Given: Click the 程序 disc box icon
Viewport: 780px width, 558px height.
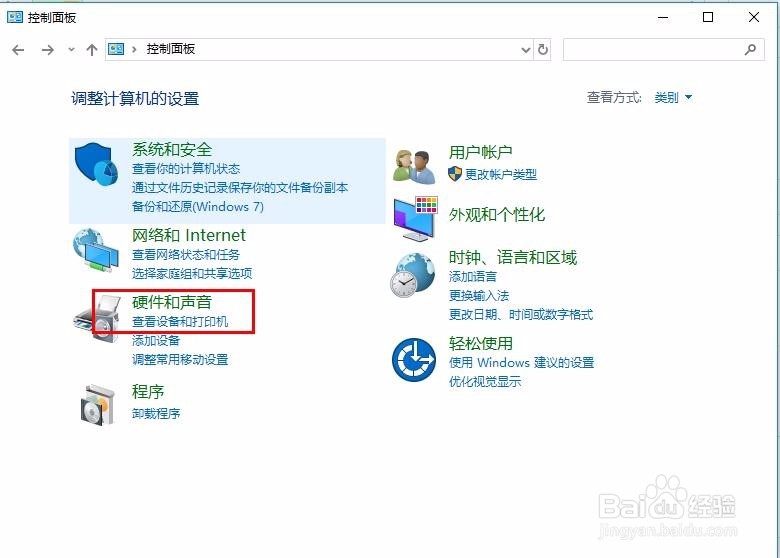Looking at the screenshot, I should (98, 405).
